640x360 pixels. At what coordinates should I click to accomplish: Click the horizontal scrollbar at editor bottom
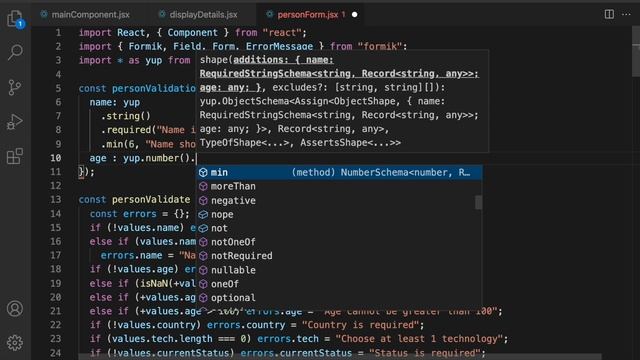[x=339, y=357]
